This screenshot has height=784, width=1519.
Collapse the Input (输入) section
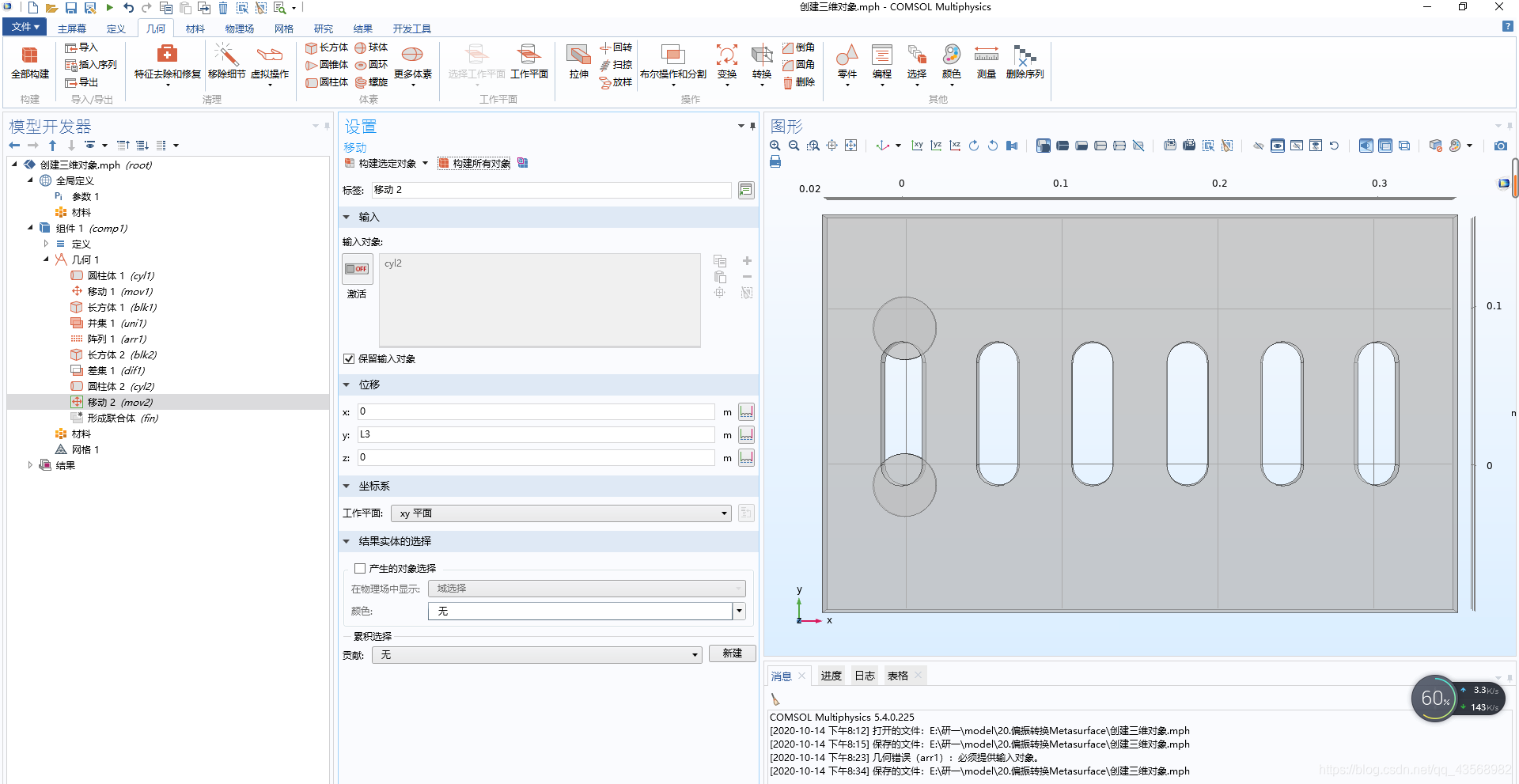coord(346,217)
